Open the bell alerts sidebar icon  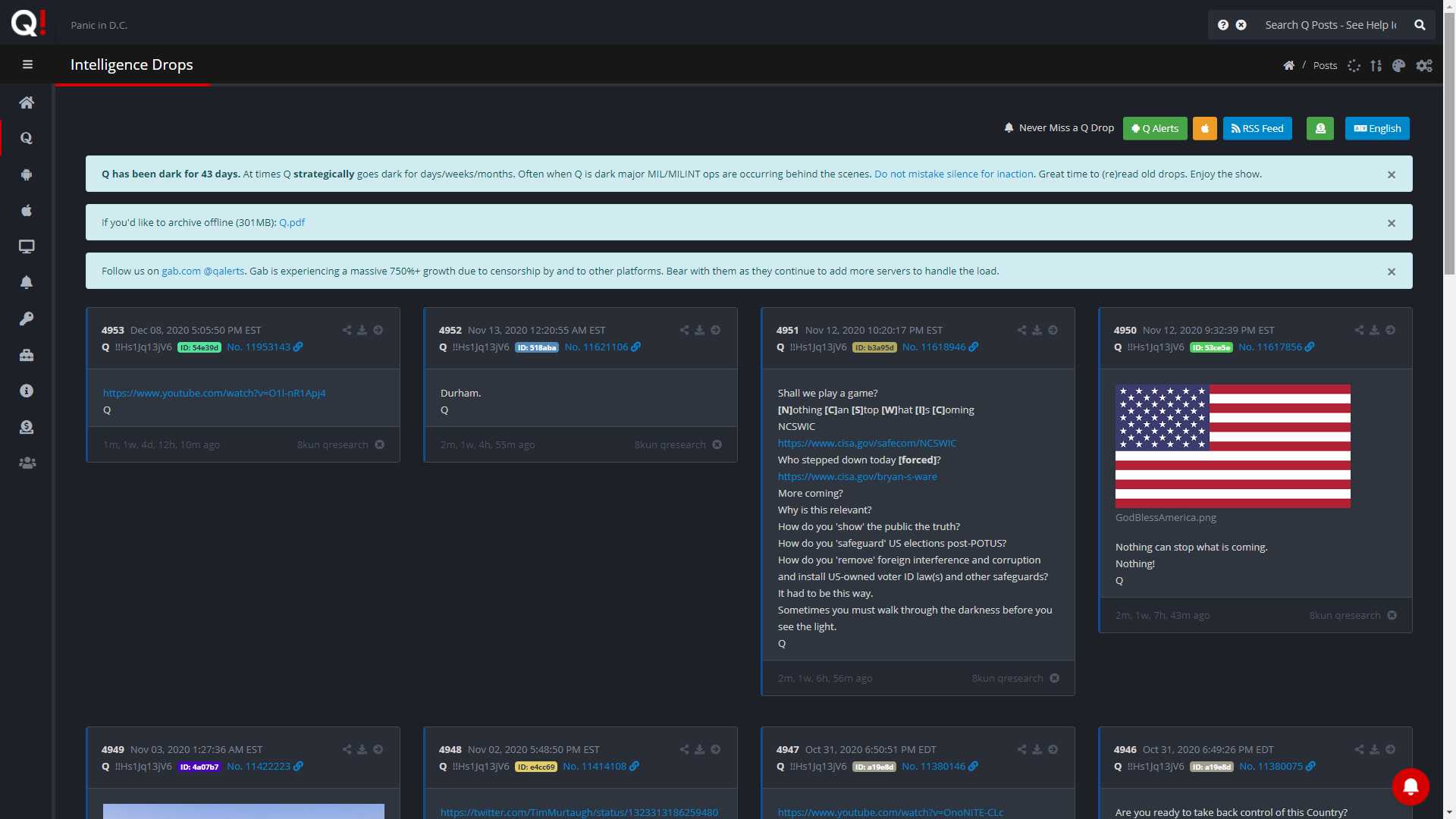(x=27, y=282)
